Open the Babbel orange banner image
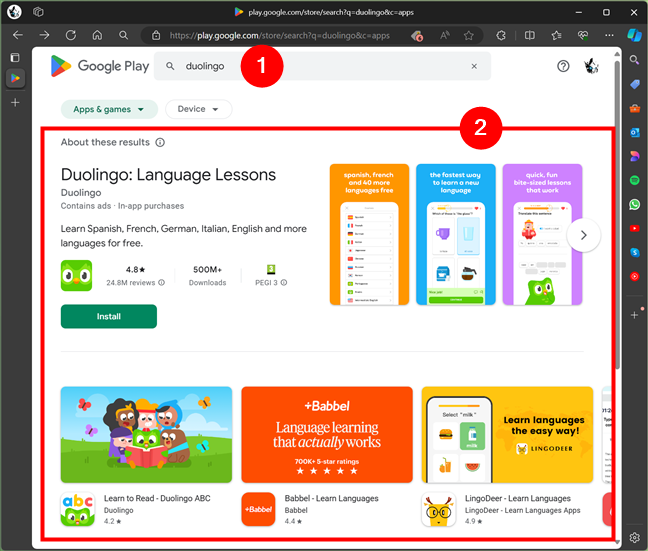The image size is (648, 551). [x=327, y=434]
